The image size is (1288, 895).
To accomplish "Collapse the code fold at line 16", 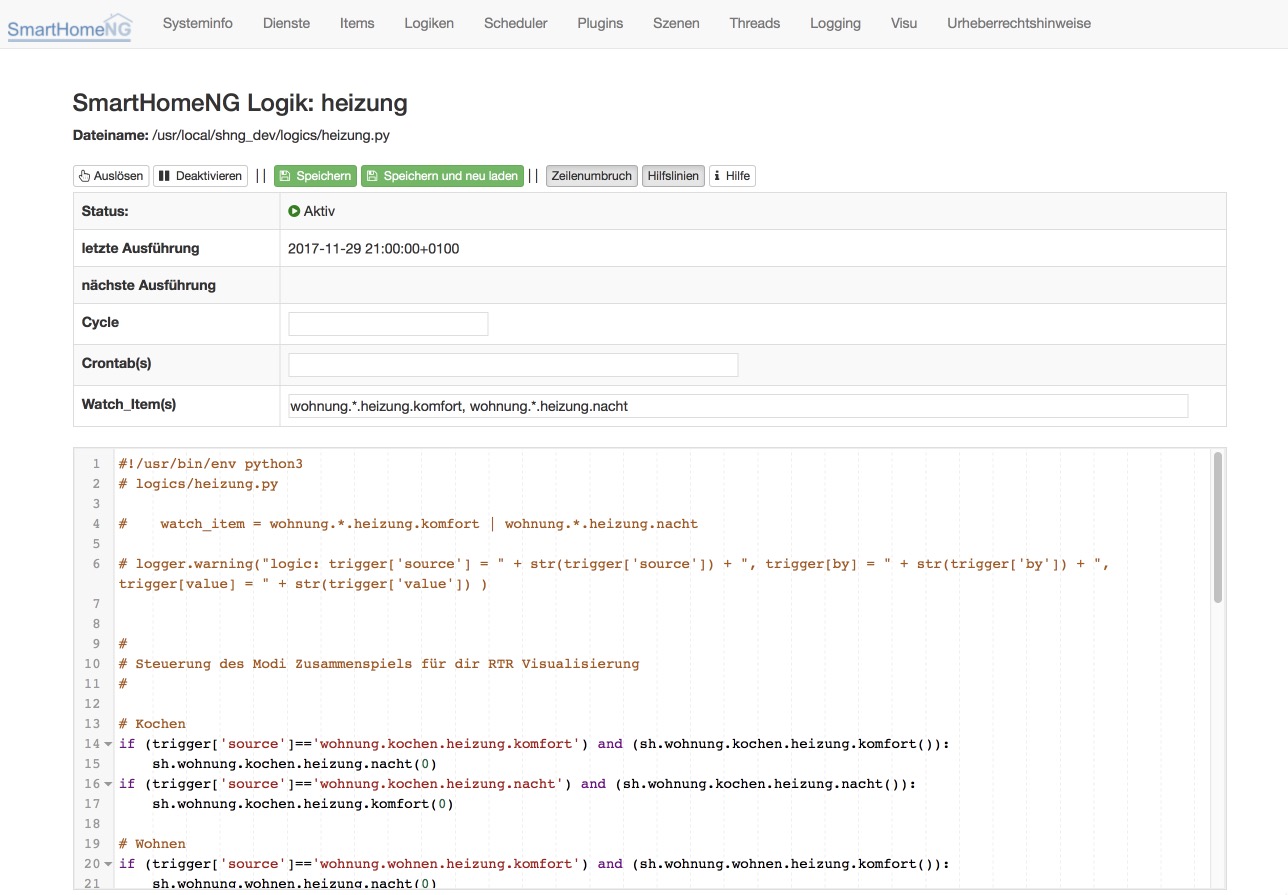I will pos(108,784).
